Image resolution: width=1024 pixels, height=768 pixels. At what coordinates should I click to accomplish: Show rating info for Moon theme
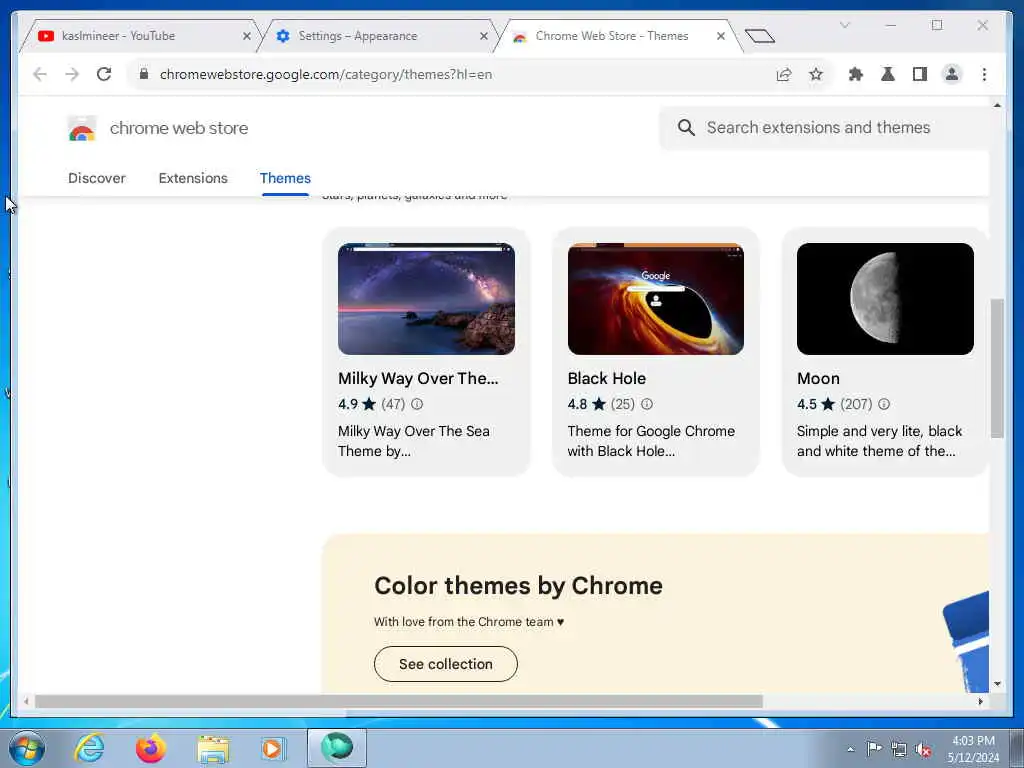(884, 404)
